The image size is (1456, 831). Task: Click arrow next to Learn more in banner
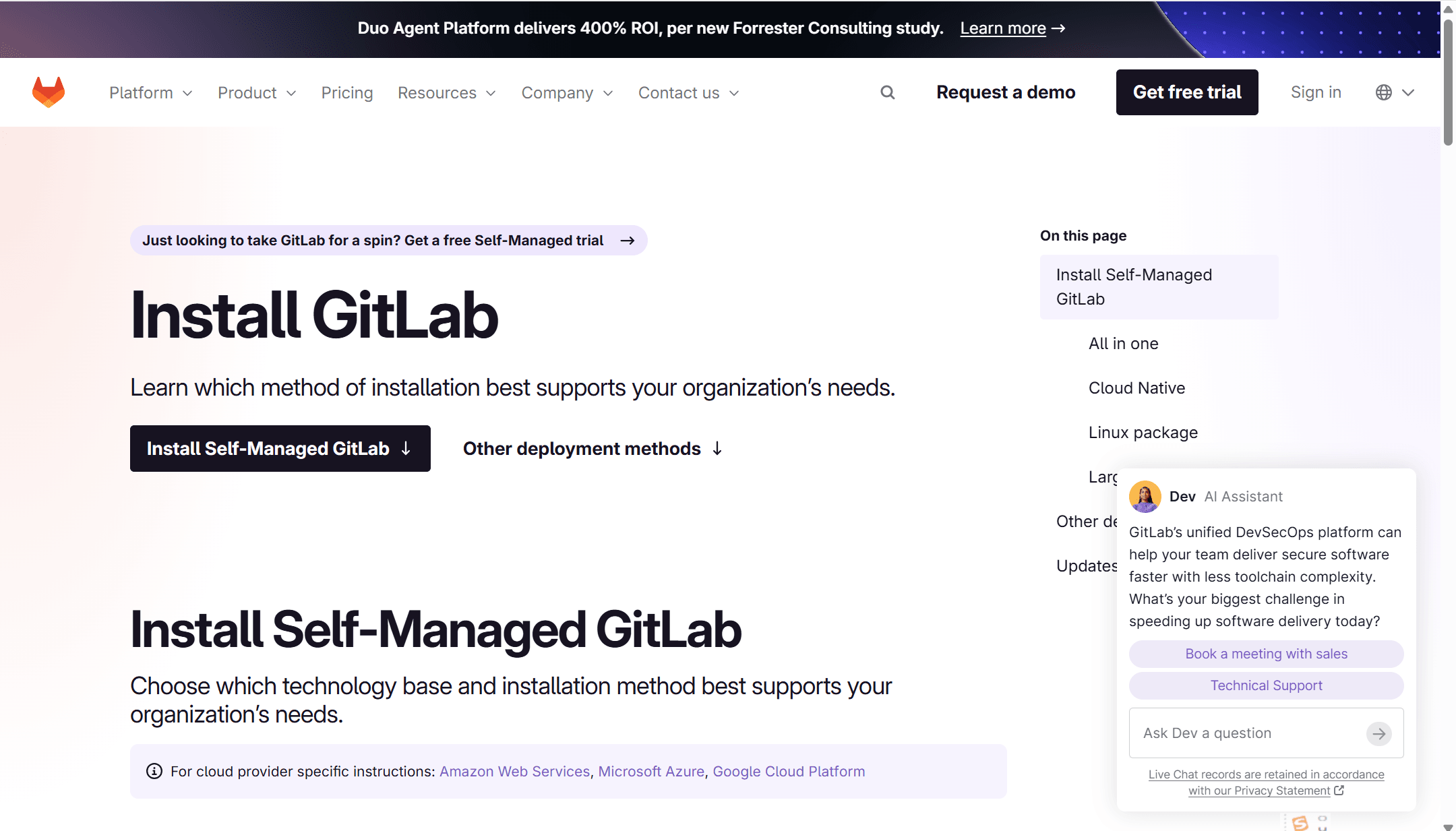(1059, 28)
